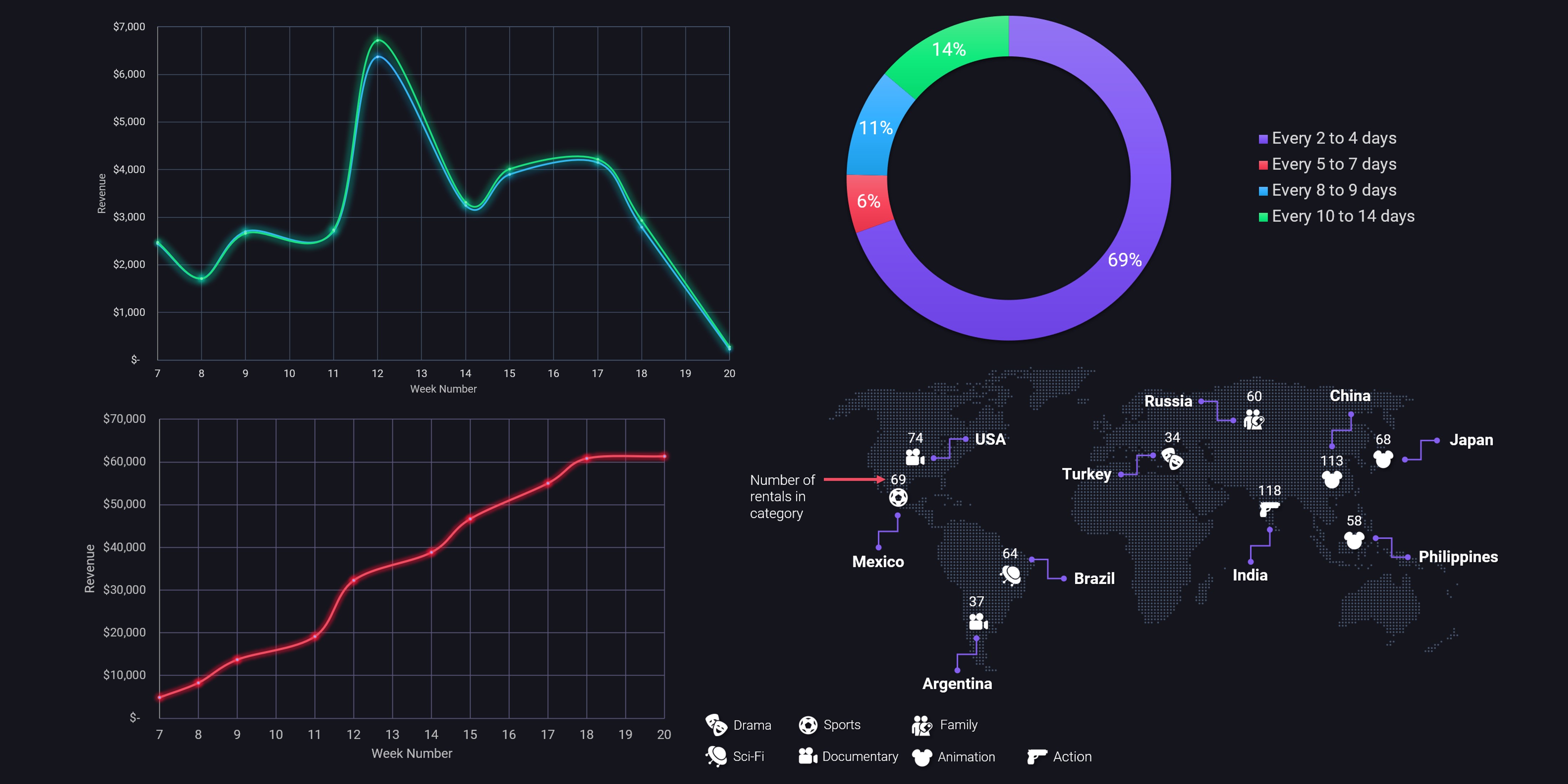Click the documentary camera icon near USA

[x=915, y=457]
